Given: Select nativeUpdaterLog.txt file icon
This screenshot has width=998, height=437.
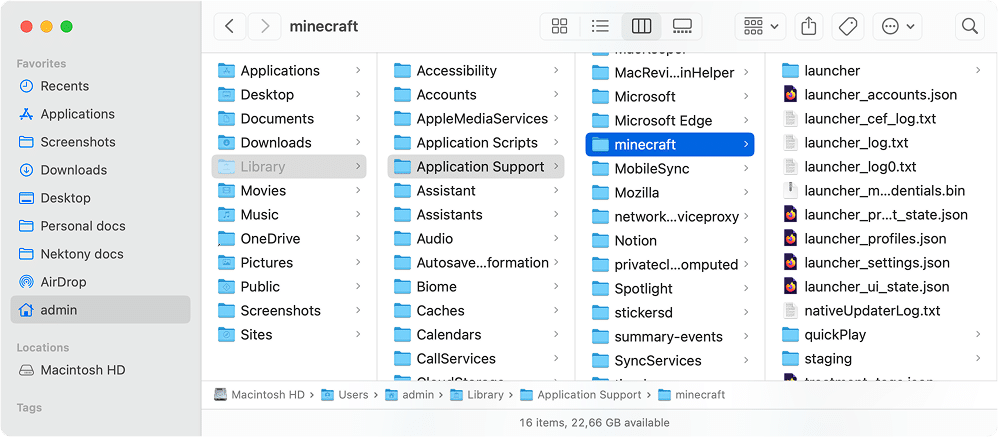Looking at the screenshot, I should [x=790, y=311].
